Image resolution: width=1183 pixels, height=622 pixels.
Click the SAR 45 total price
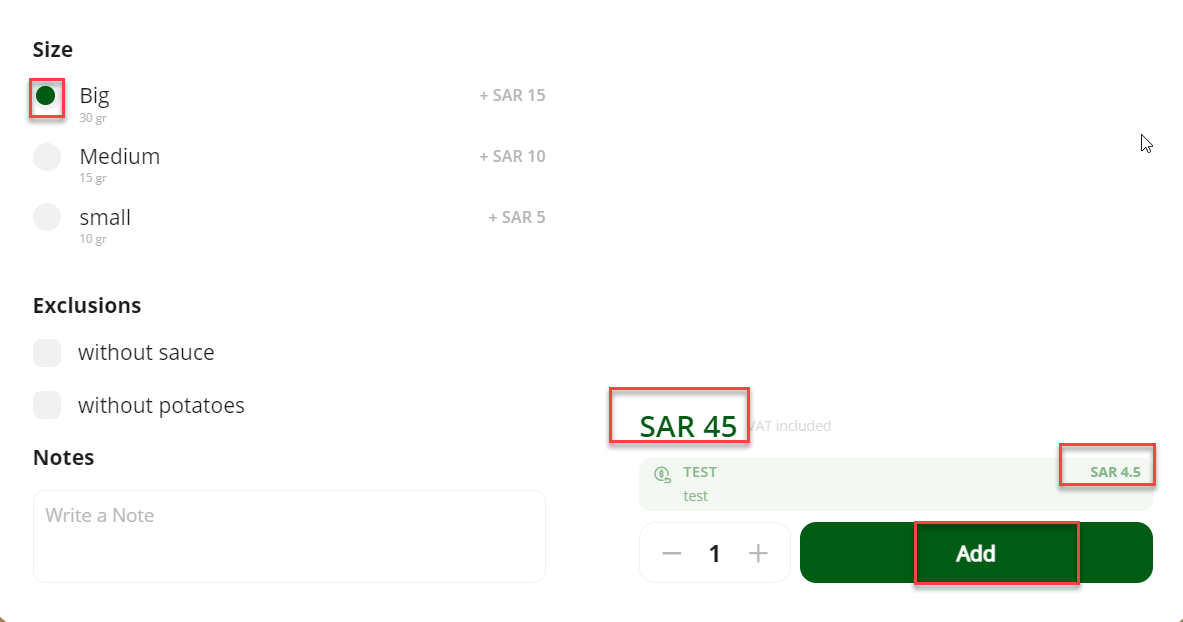[x=688, y=426]
